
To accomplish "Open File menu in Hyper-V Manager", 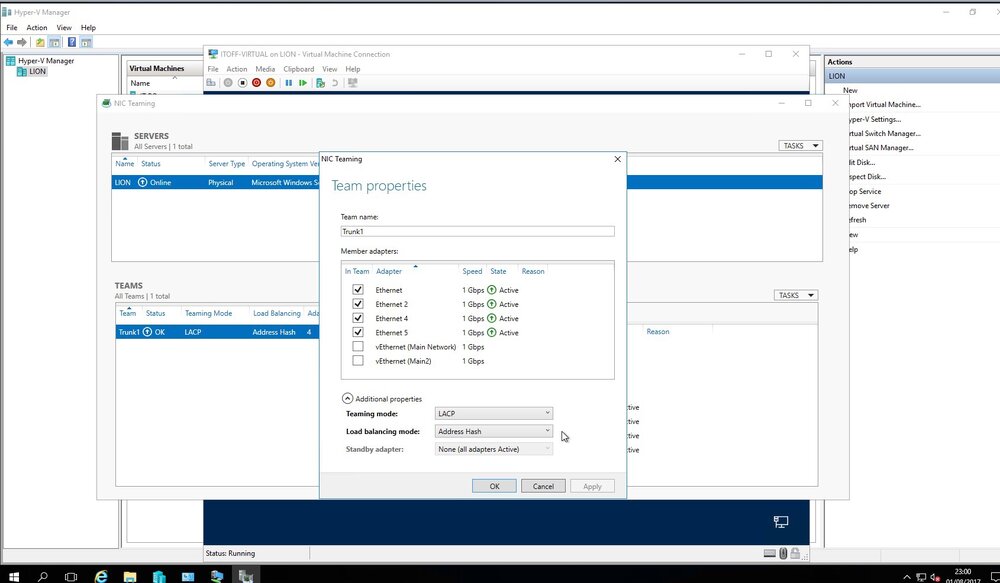I will pos(11,27).
